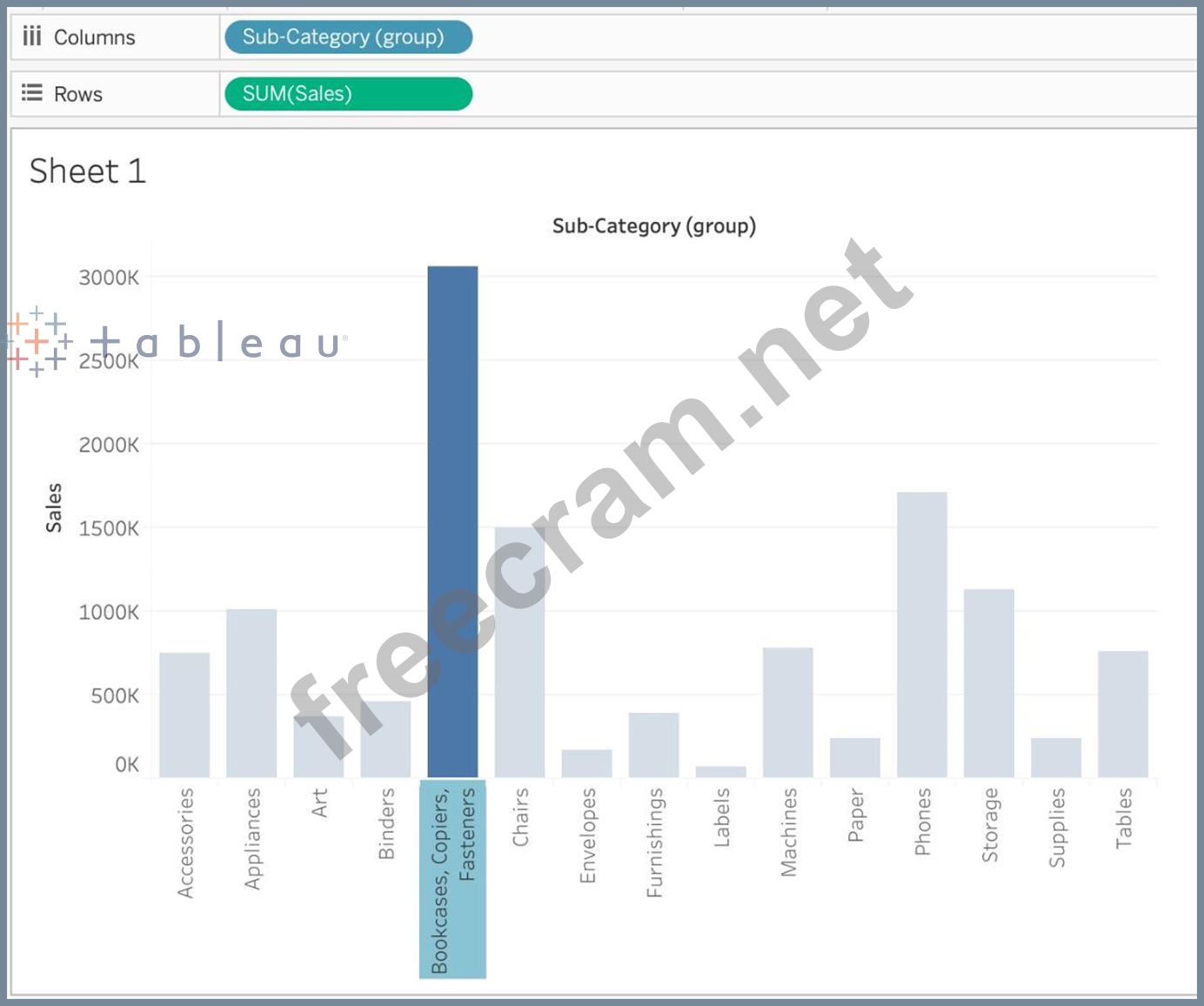Click the Tables bar

tap(1122, 714)
